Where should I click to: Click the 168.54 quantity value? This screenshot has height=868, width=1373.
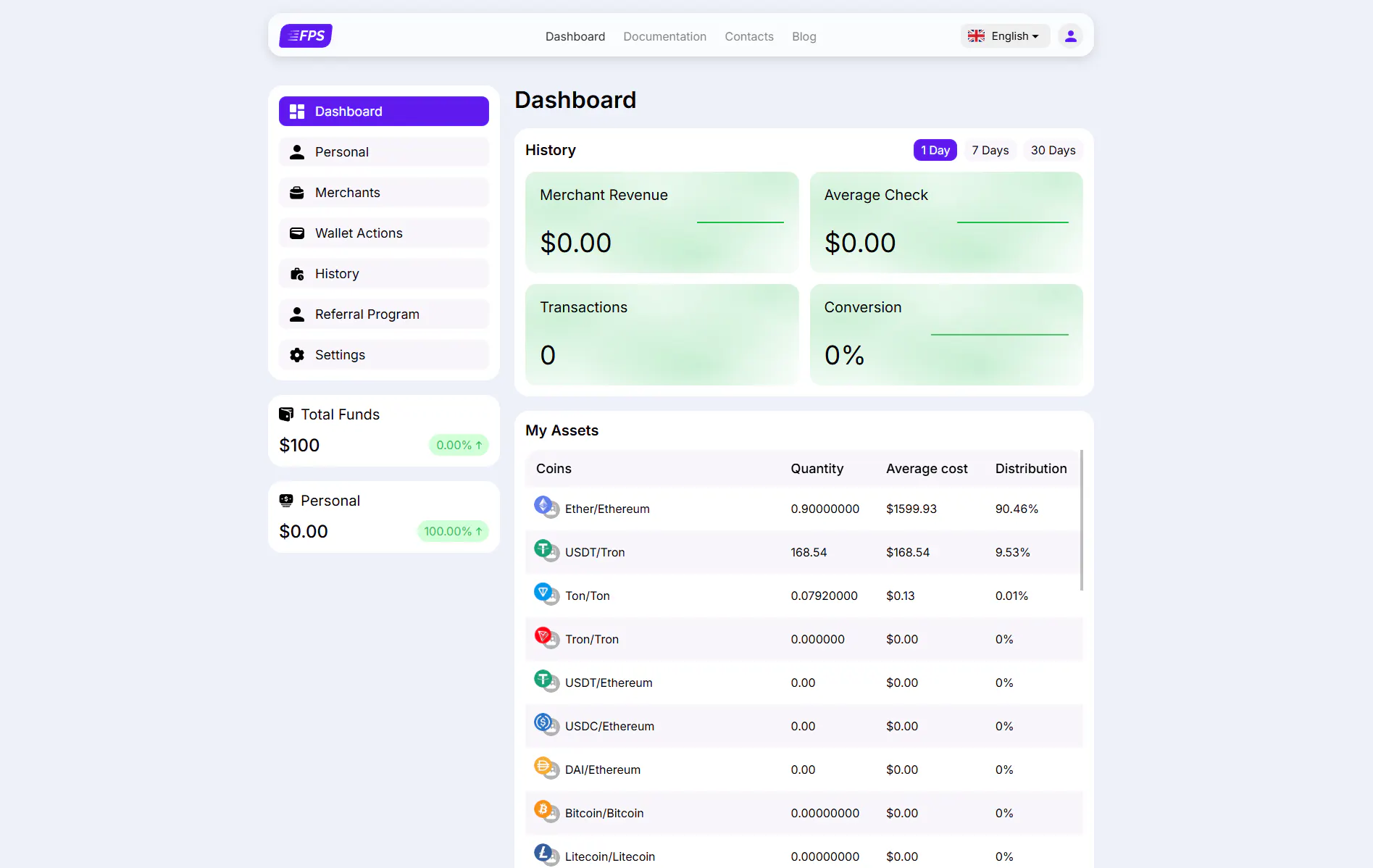(x=809, y=552)
